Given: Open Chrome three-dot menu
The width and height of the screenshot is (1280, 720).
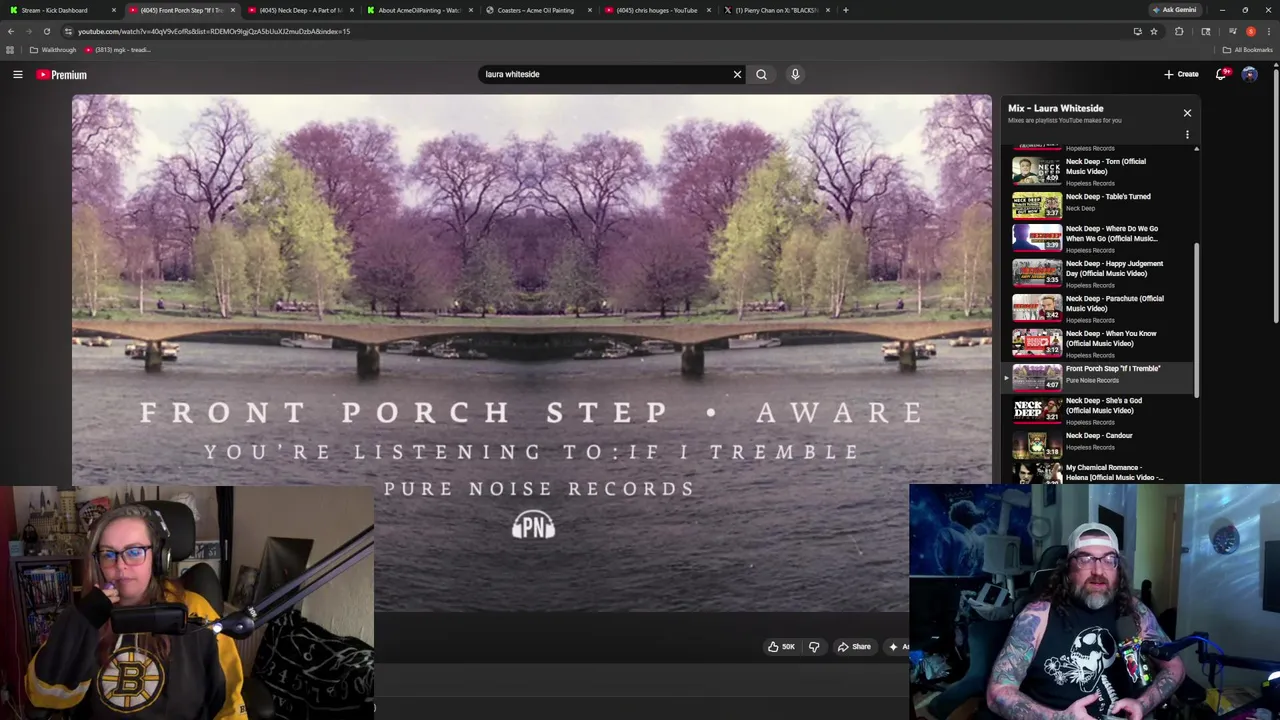Looking at the screenshot, I should pyautogui.click(x=1268, y=31).
